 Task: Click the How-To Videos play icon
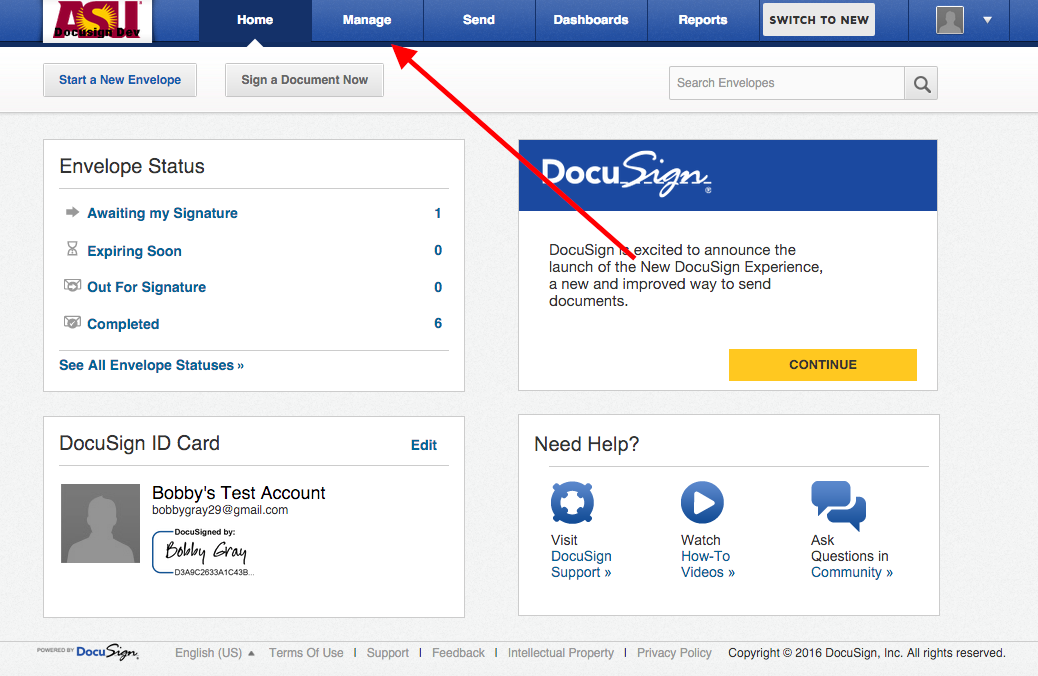(702, 503)
